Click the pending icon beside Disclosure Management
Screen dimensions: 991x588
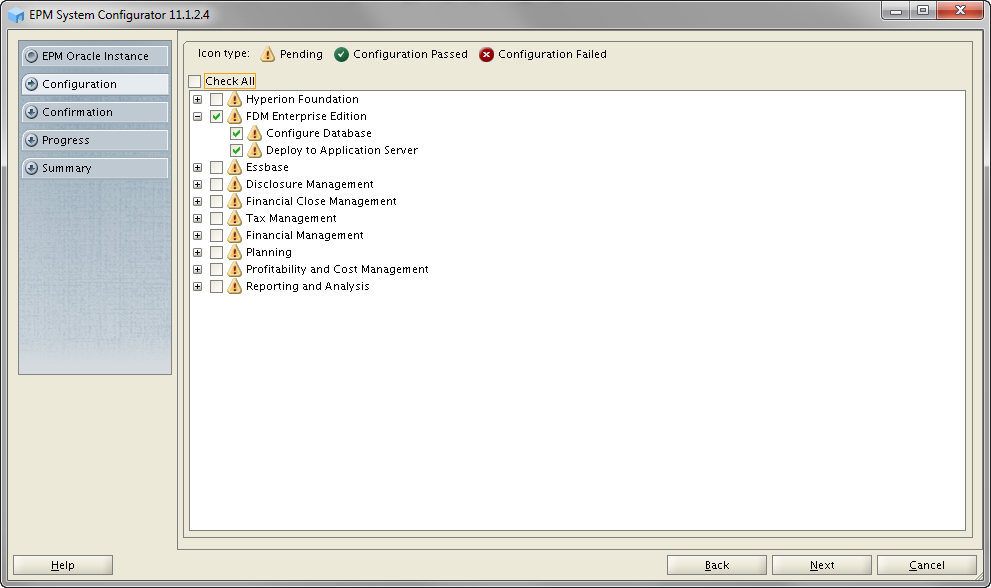234,185
